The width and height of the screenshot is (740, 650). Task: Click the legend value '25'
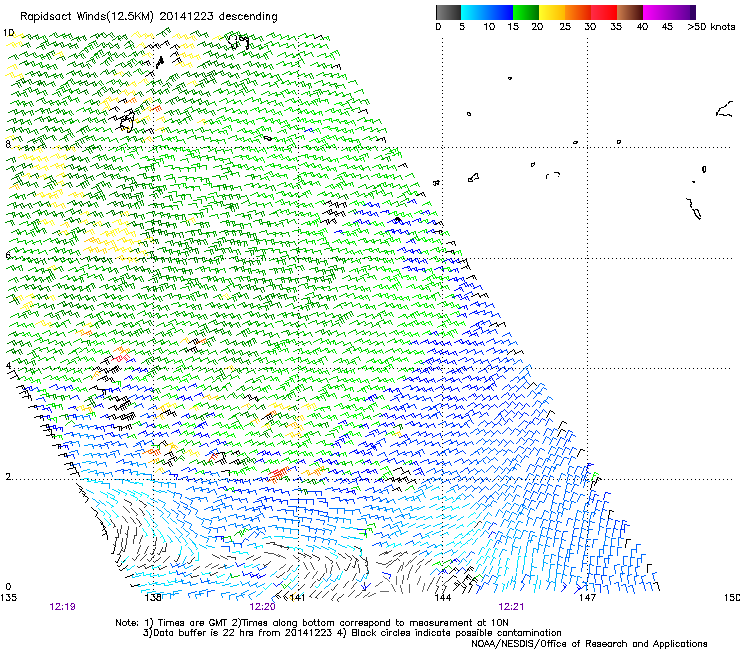click(565, 27)
